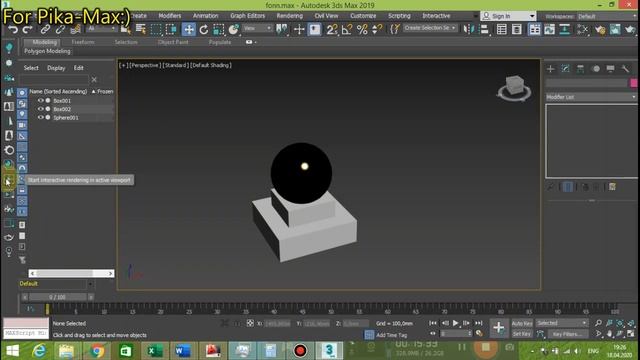Screen dimensions: 640x360
Task: Toggle the Angle Snap icon
Action: coord(347,29)
